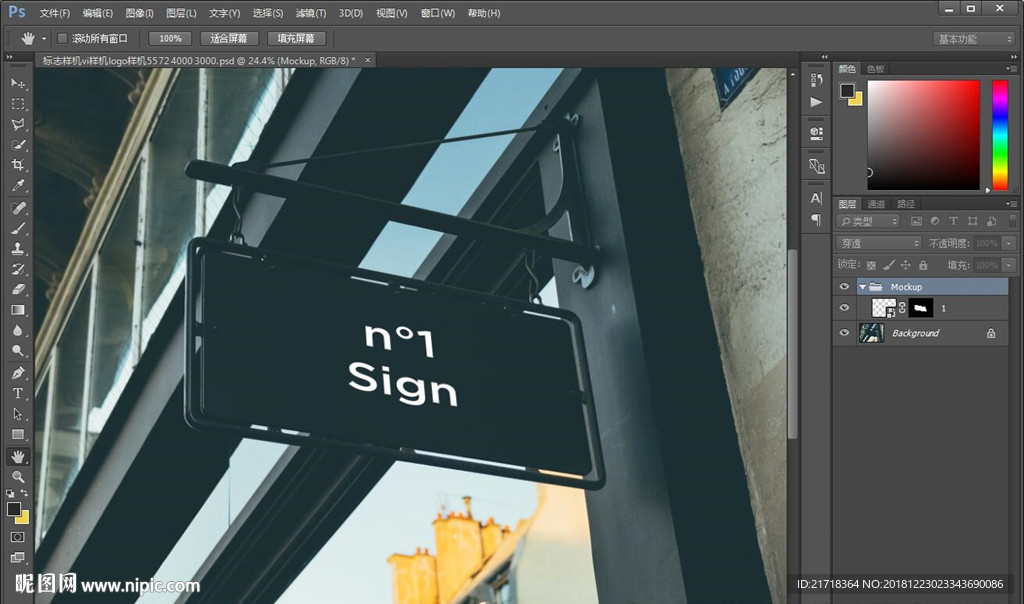This screenshot has height=604, width=1024.
Task: Click the 适合屏幕 button
Action: click(229, 39)
